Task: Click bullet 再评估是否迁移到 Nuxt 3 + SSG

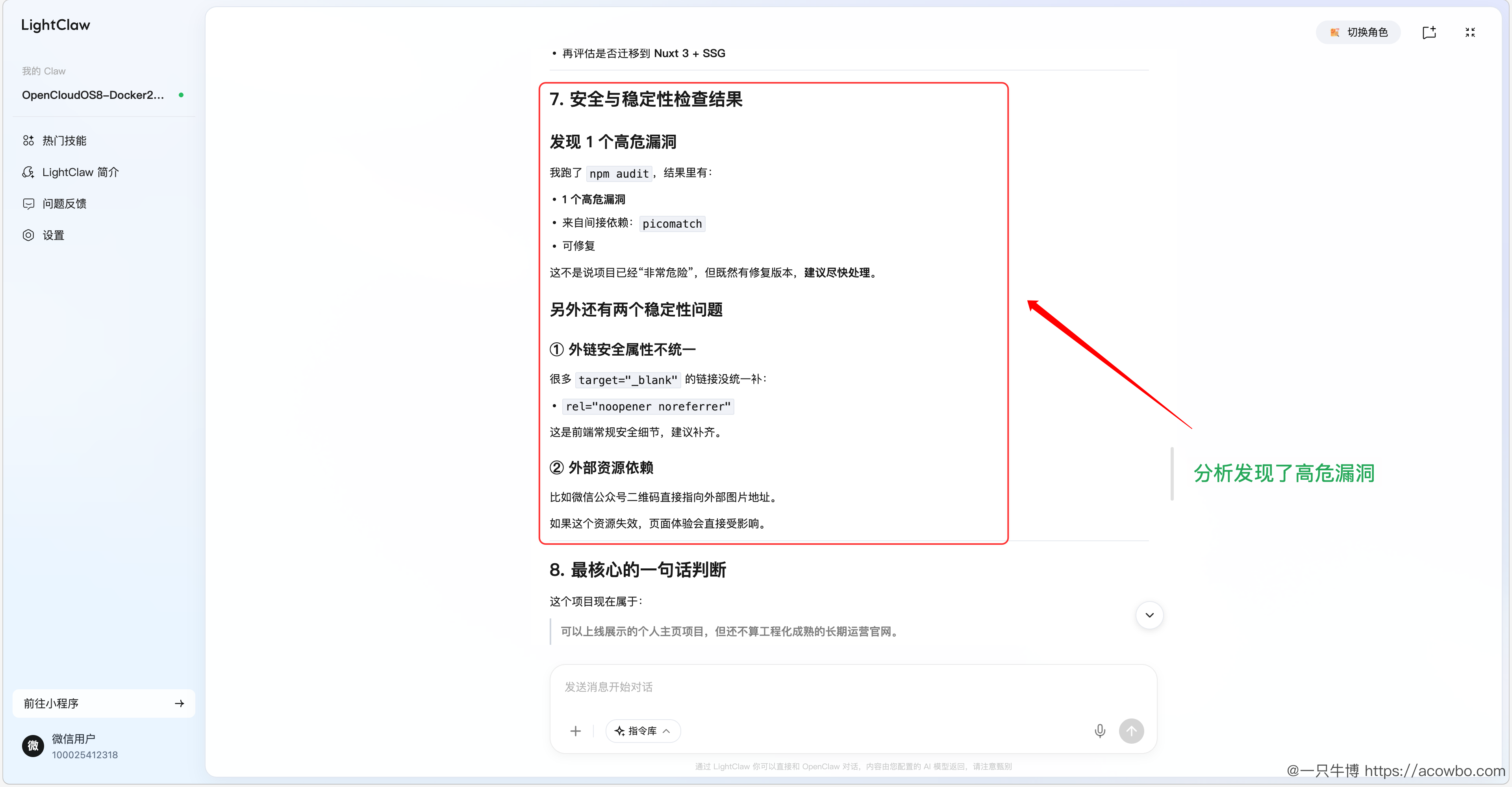Action: (x=643, y=54)
